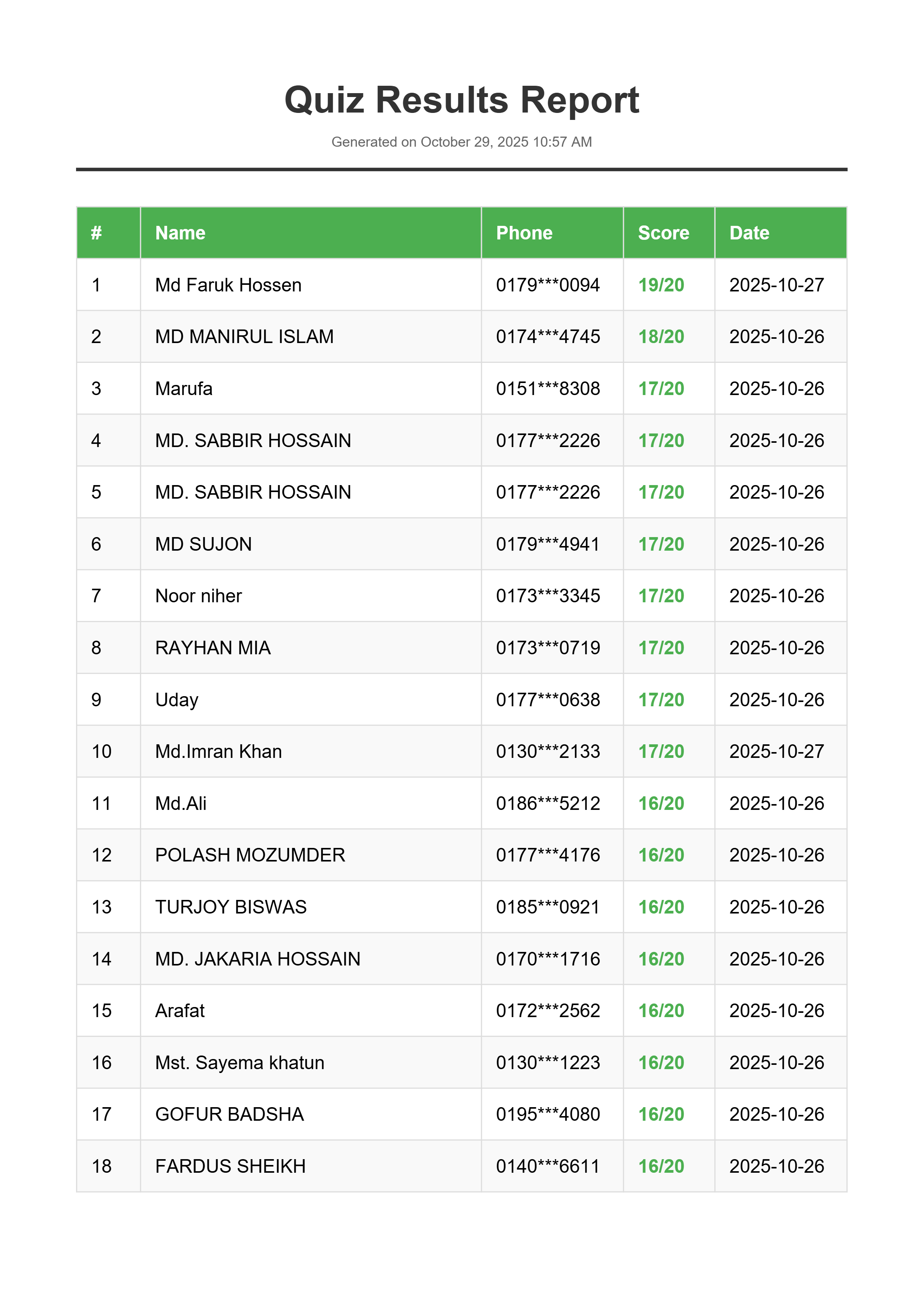
Task: Click the Md.Imran Khan date 2025-10-27
Action: pos(777,751)
